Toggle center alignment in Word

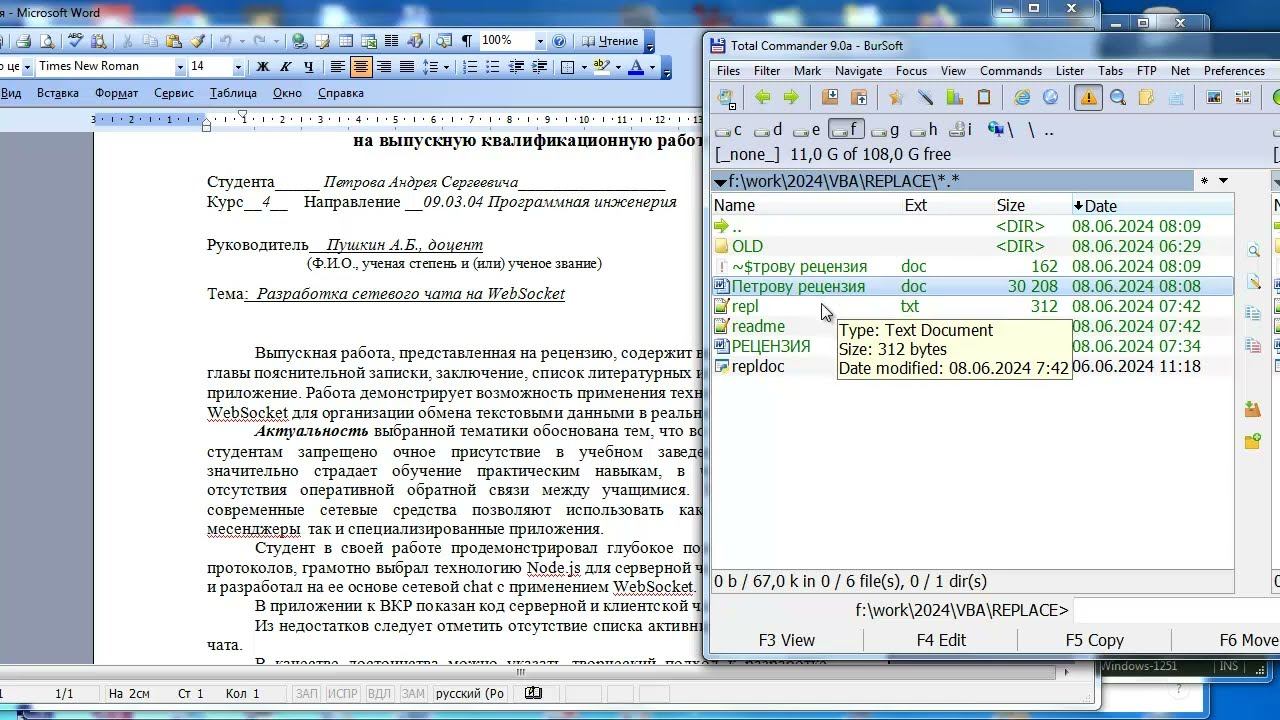pyautogui.click(x=361, y=67)
